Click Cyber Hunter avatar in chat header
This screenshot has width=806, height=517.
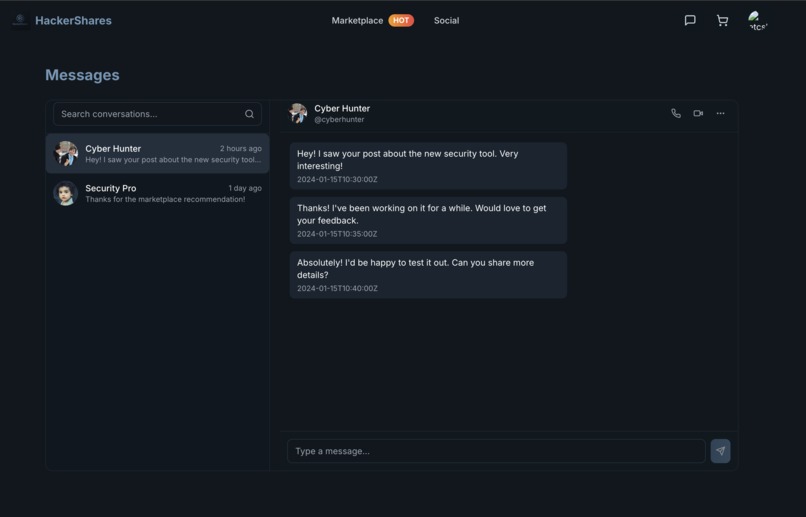(298, 113)
